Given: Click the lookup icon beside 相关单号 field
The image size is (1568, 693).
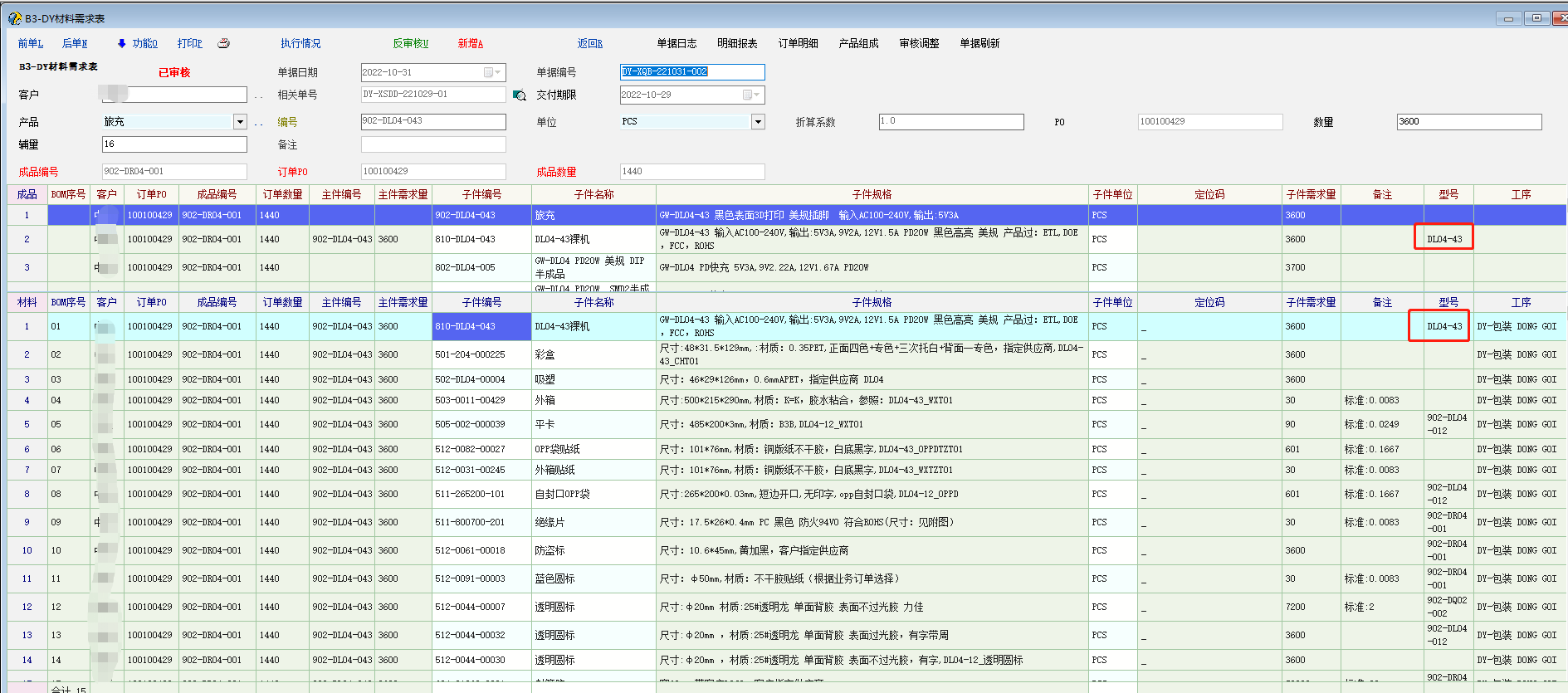Looking at the screenshot, I should [x=520, y=95].
